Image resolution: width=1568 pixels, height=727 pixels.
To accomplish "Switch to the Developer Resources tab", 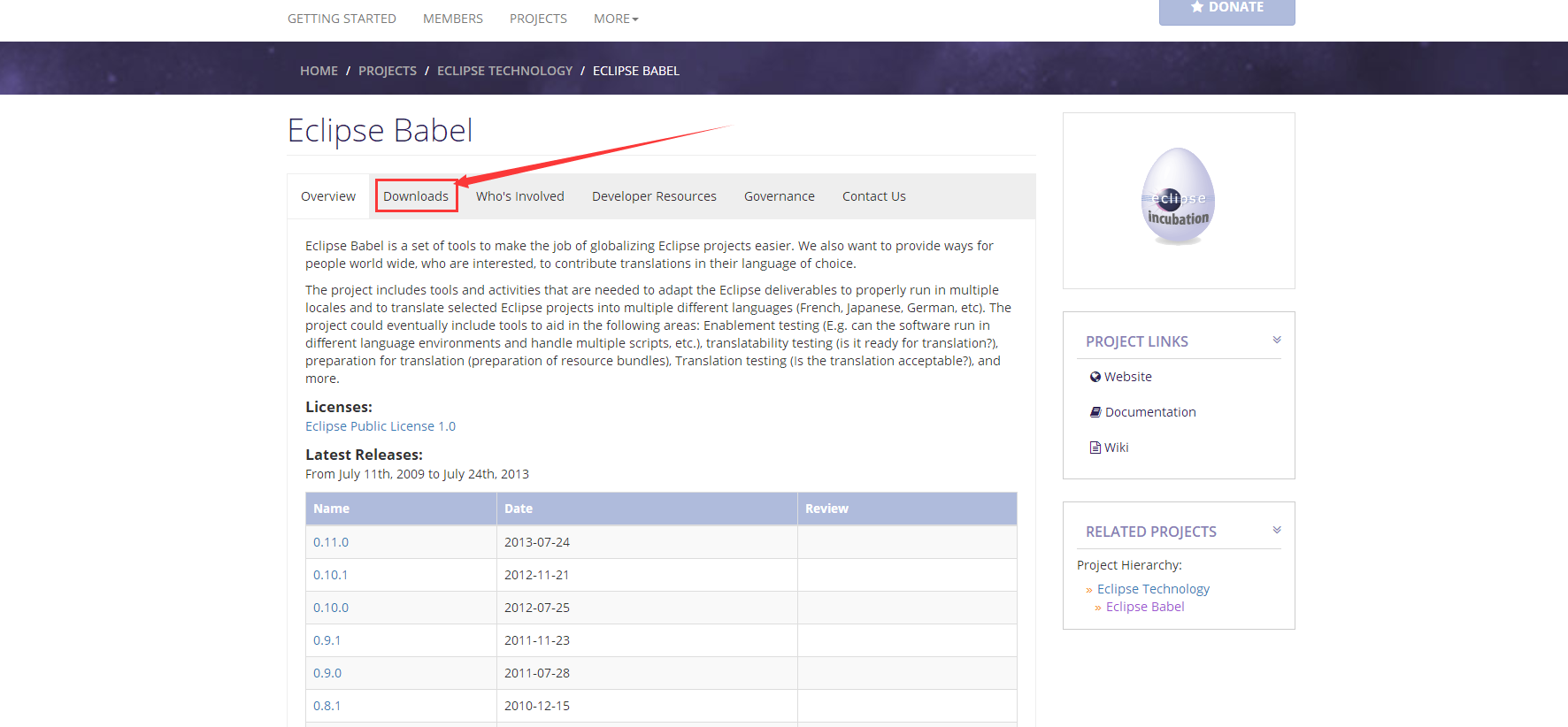I will click(x=654, y=196).
